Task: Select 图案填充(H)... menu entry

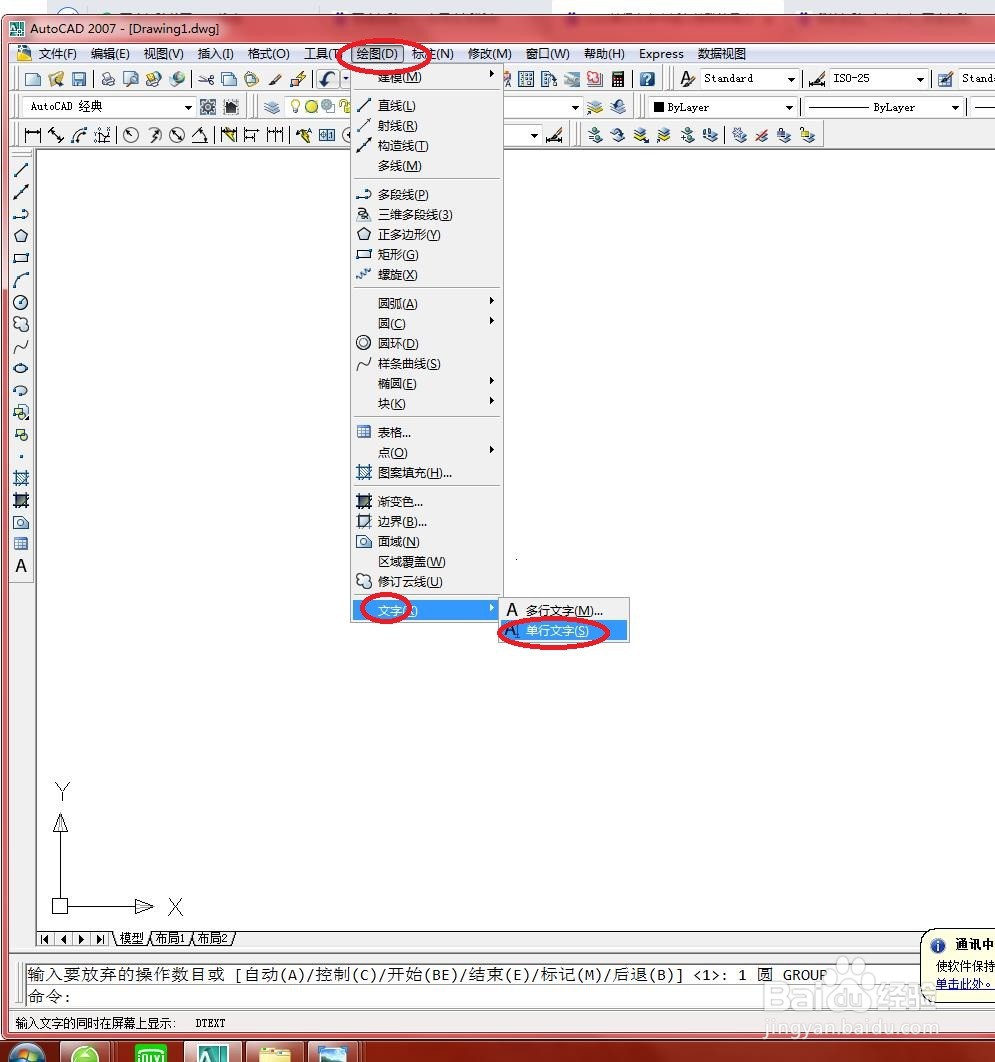Action: 427,473
